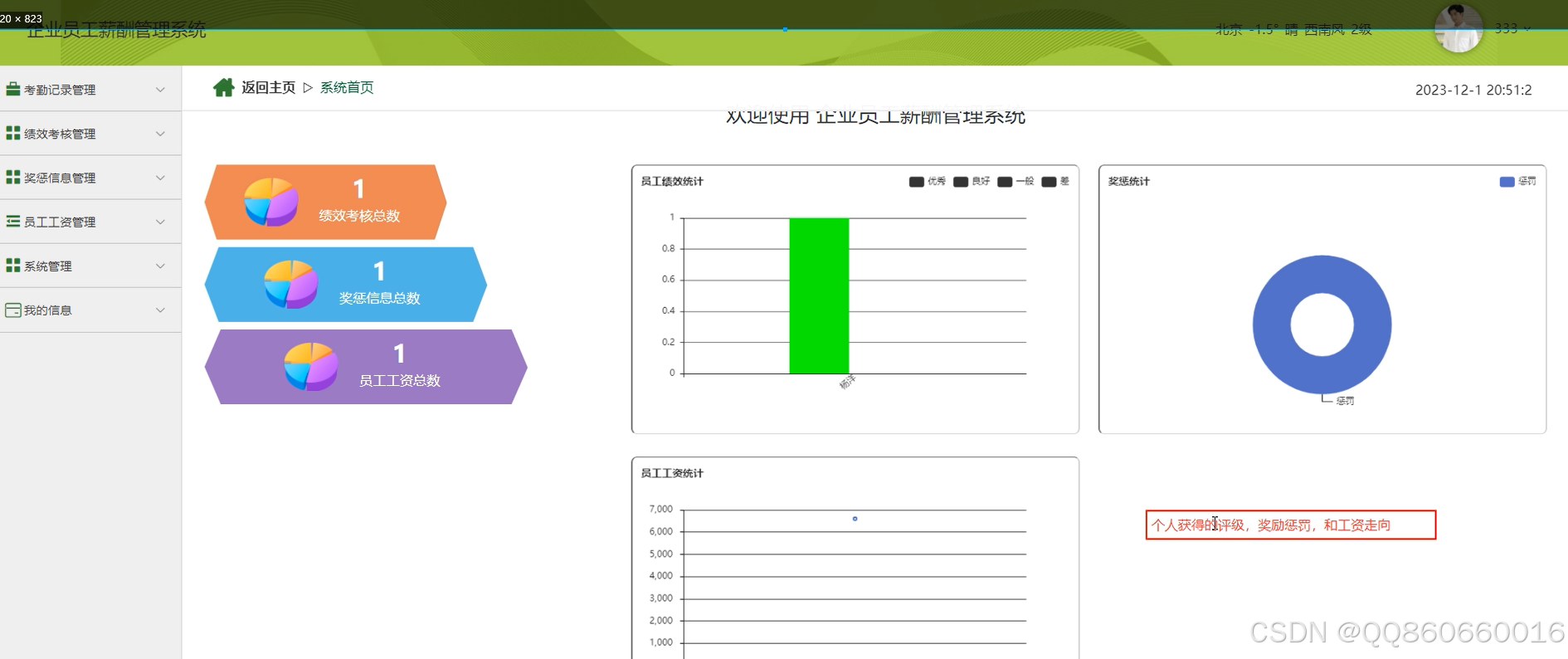Open the 奖惩信息管理 menu
The width and height of the screenshot is (1568, 659).
(90, 178)
